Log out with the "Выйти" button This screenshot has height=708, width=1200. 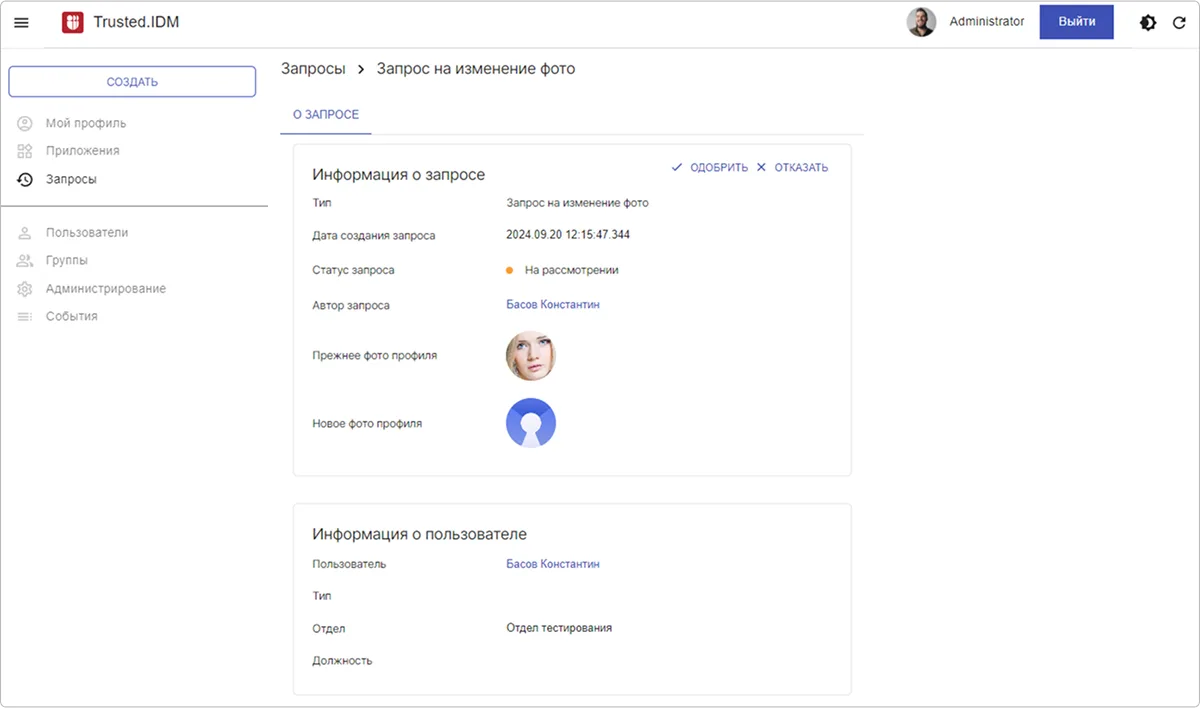pos(1076,22)
